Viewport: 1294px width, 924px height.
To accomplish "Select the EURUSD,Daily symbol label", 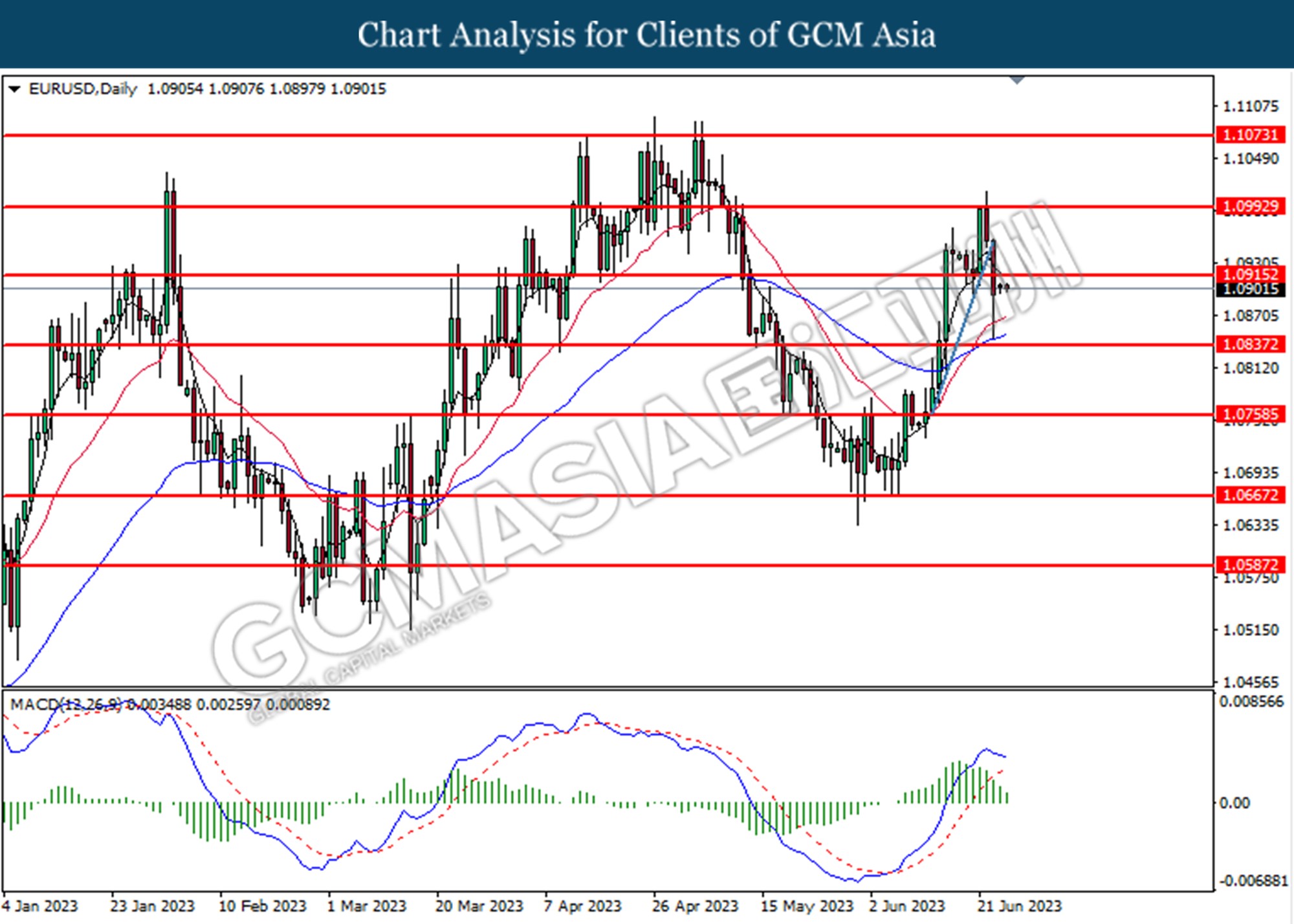I will [x=83, y=89].
